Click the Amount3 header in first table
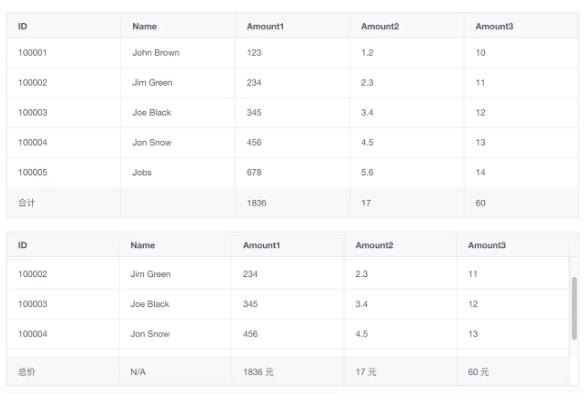The height and width of the screenshot is (404, 587). (494, 27)
